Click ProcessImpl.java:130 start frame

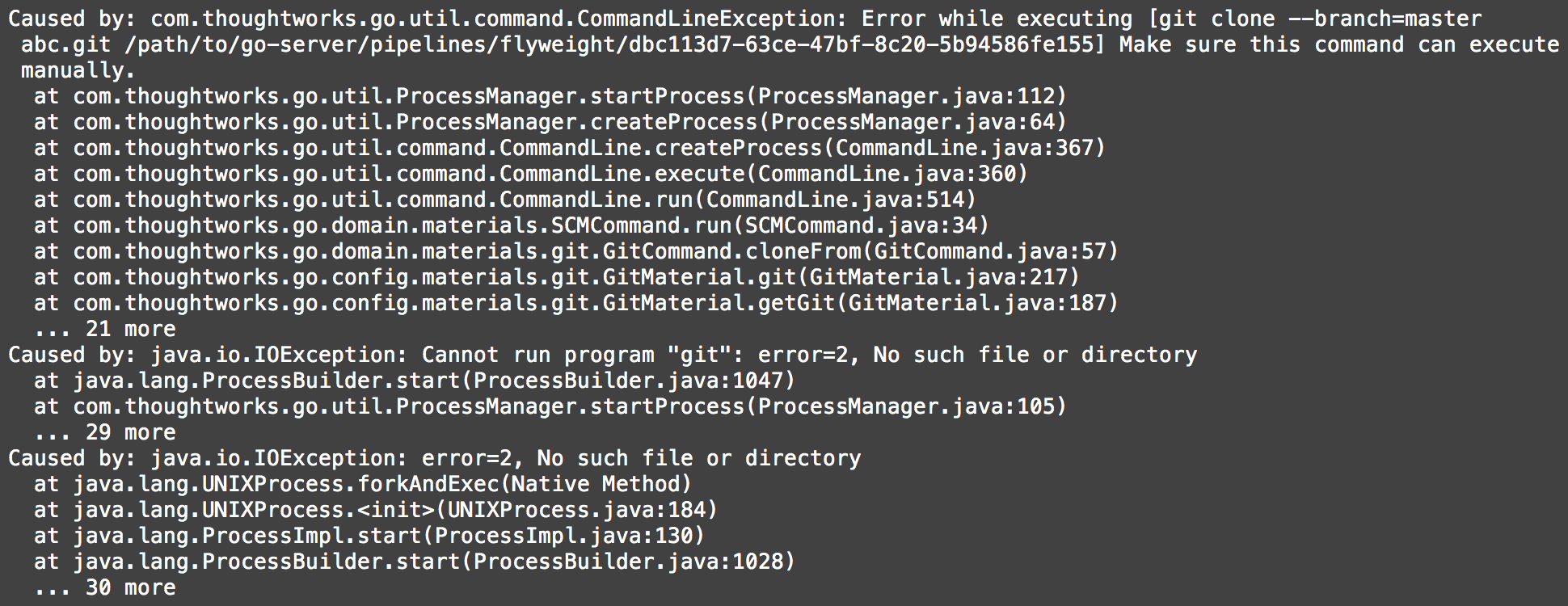[x=563, y=536]
